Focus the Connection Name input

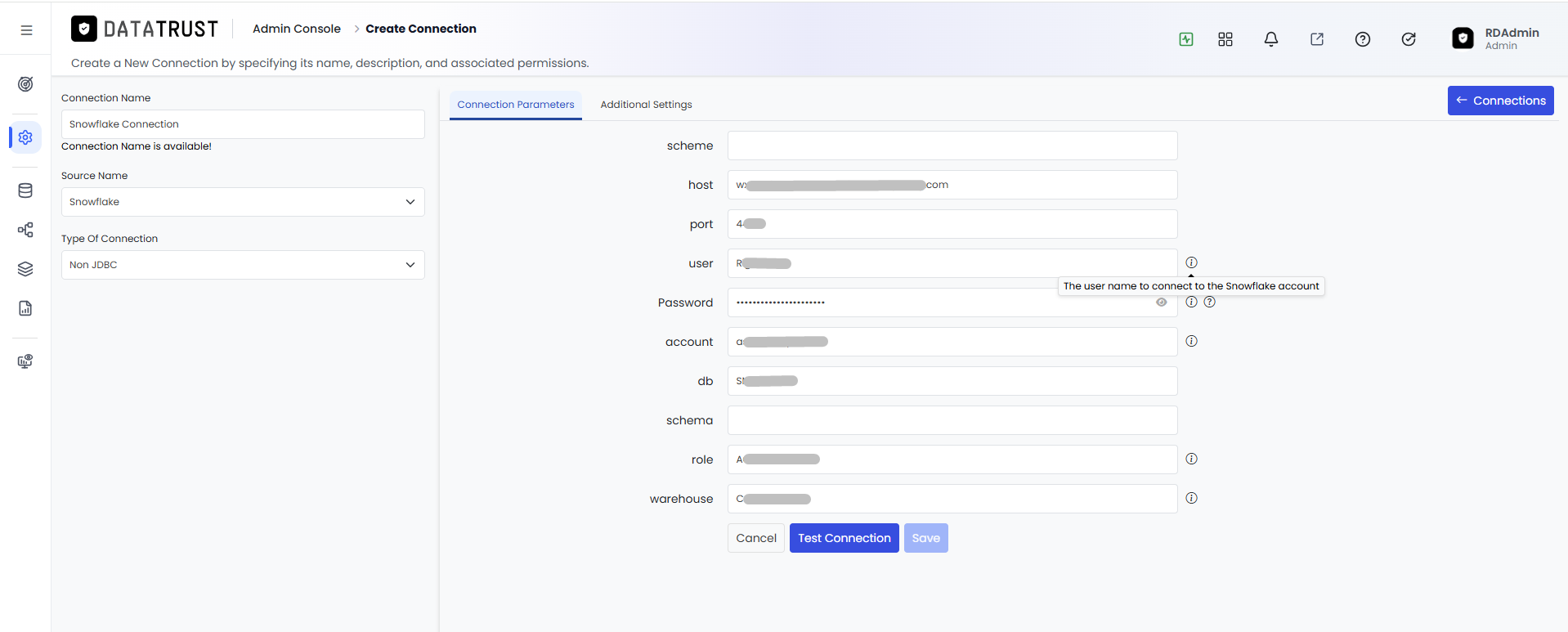(x=243, y=124)
